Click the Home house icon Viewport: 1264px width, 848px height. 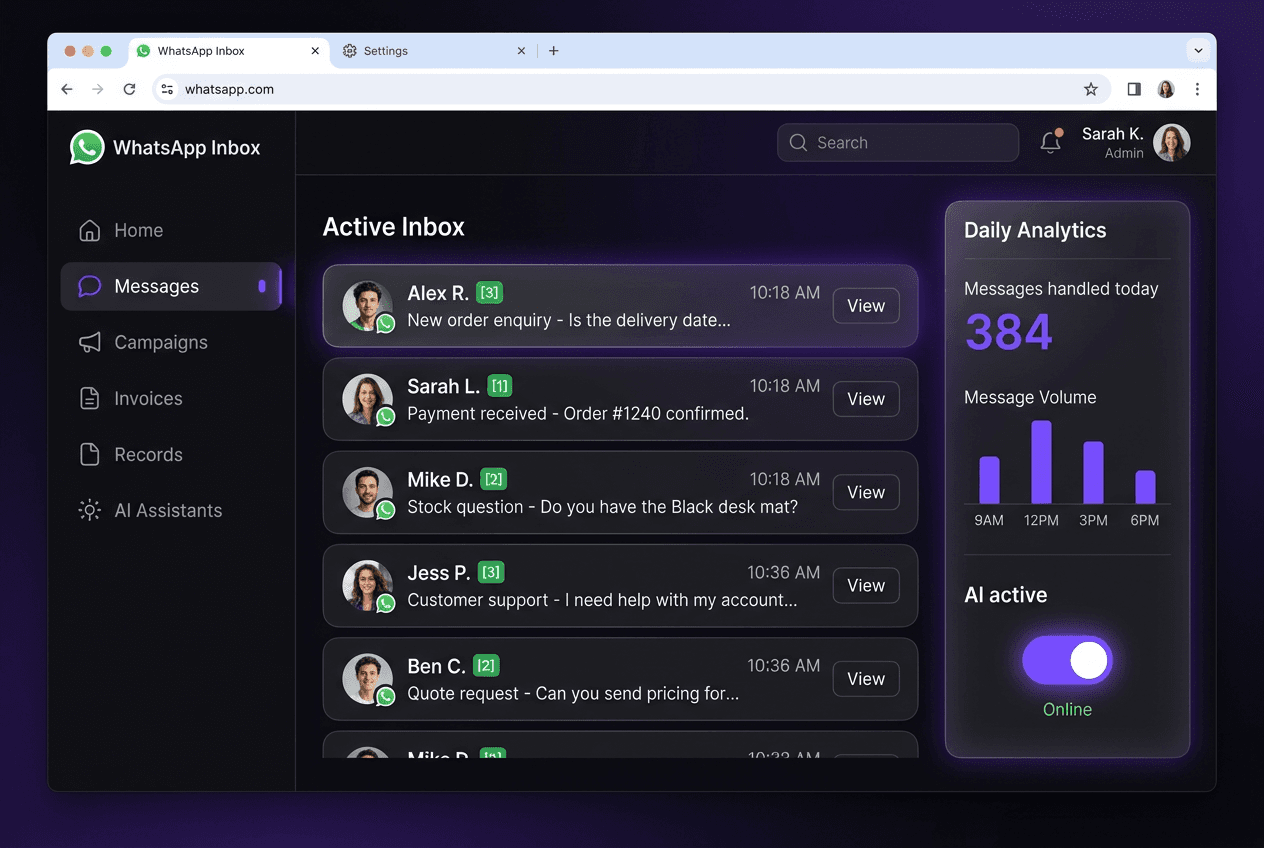[90, 230]
